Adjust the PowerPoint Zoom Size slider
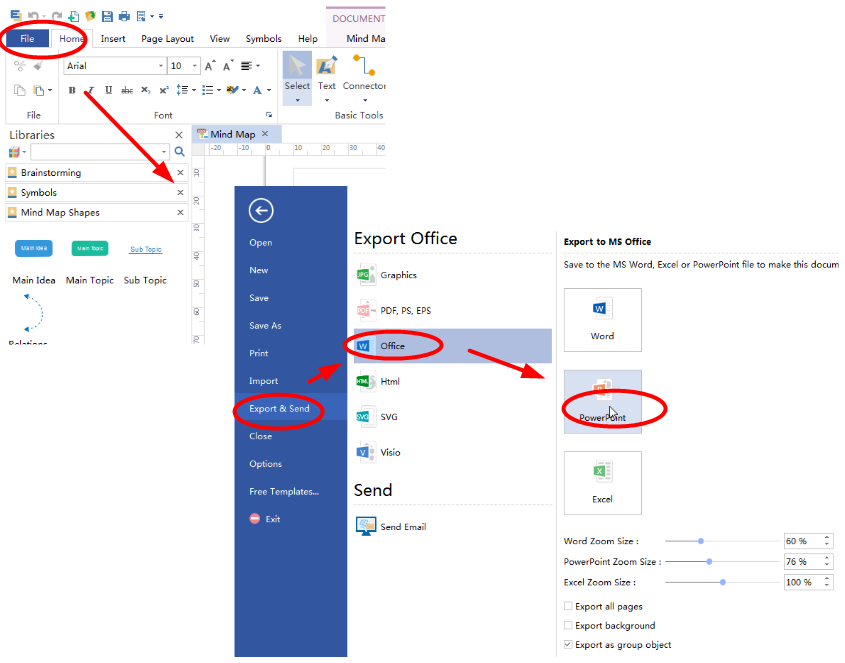Image resolution: width=845 pixels, height=663 pixels. [x=709, y=561]
